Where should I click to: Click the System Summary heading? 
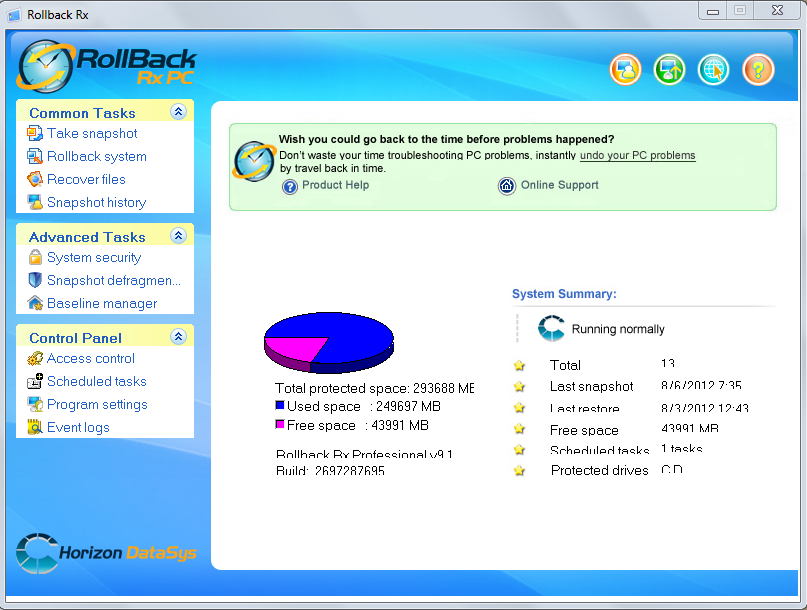click(x=564, y=294)
